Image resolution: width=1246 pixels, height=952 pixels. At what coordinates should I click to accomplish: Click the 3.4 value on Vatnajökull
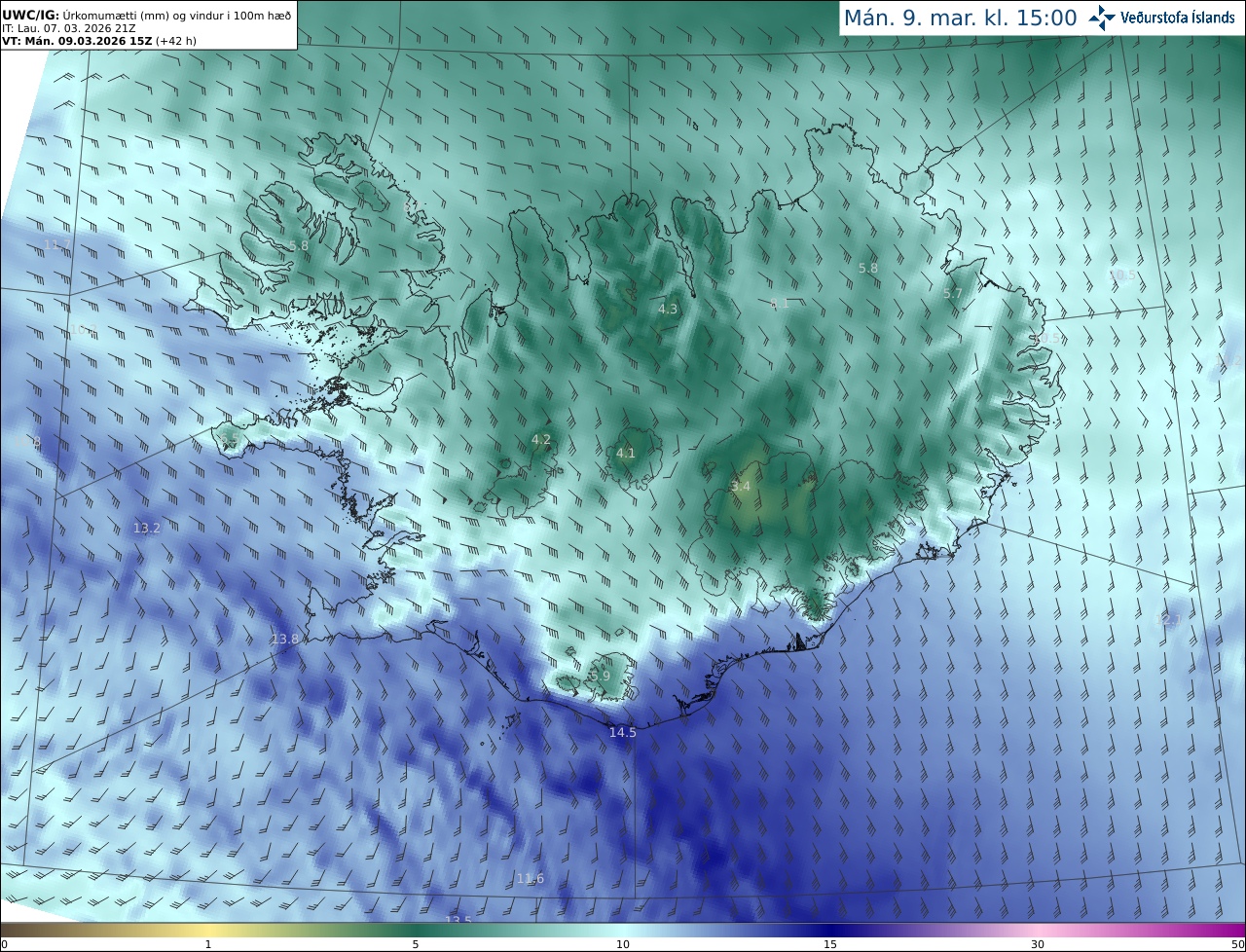coord(741,486)
